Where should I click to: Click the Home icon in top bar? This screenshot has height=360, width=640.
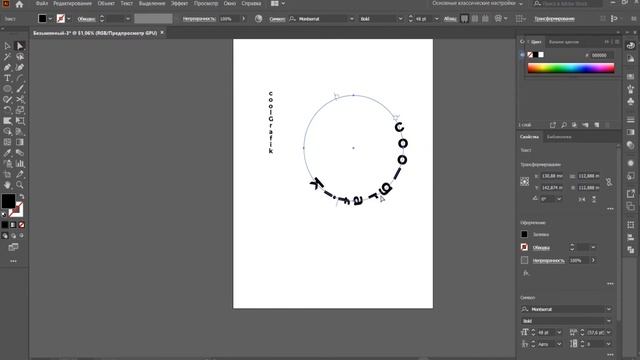tap(19, 4)
